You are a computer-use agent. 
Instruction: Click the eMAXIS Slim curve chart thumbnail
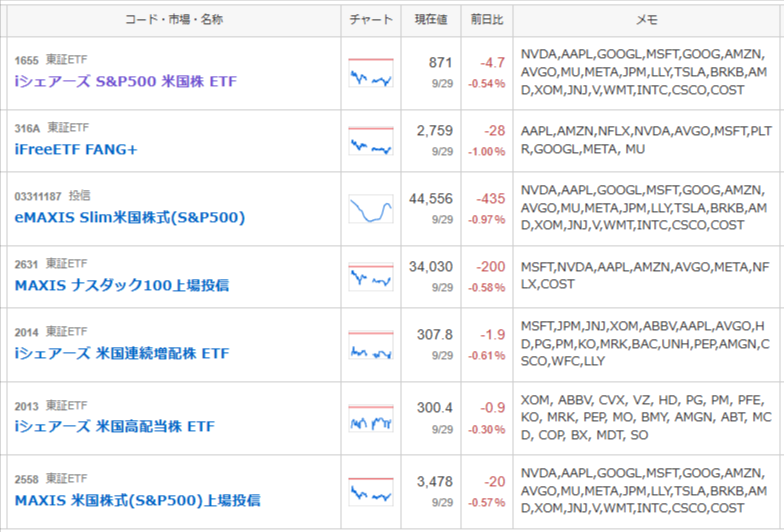[x=370, y=209]
